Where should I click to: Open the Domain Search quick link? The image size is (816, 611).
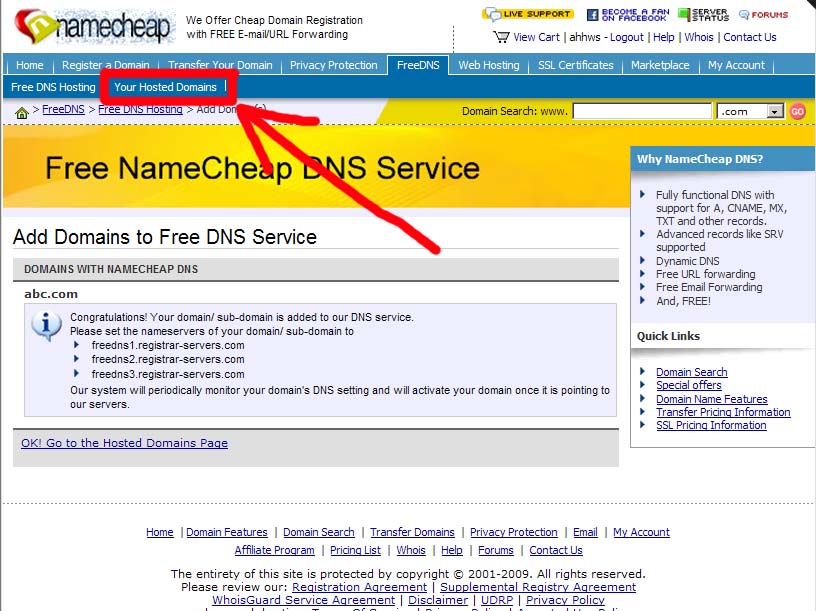pos(692,372)
